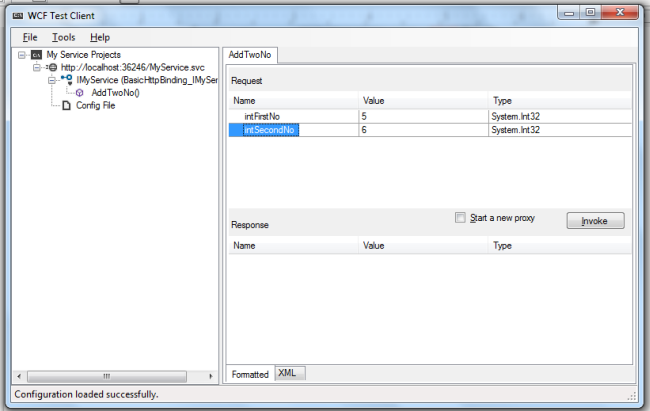
Task: Click the Response Value column header
Action: (x=423, y=246)
